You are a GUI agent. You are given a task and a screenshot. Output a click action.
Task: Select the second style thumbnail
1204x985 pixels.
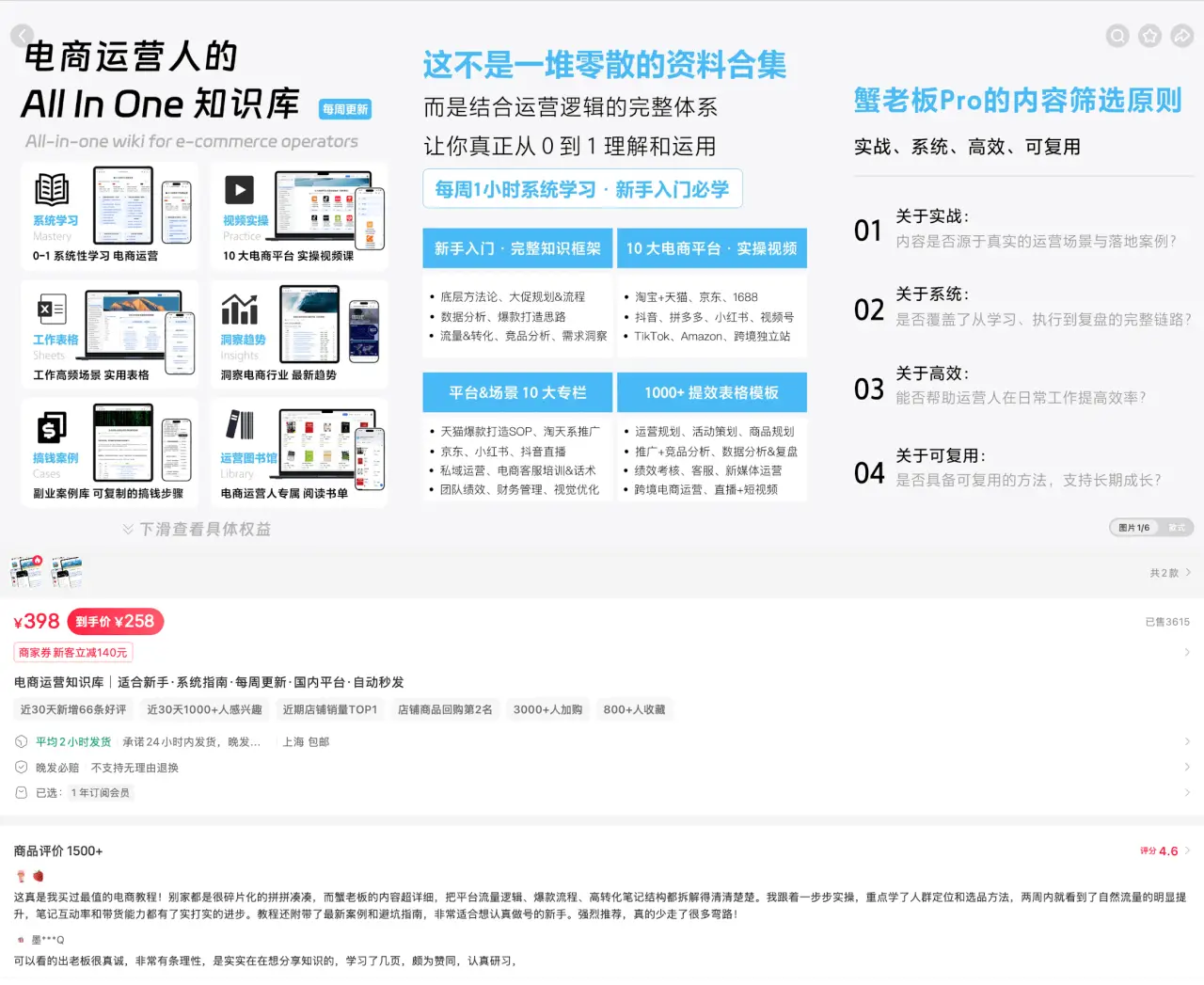pos(67,572)
